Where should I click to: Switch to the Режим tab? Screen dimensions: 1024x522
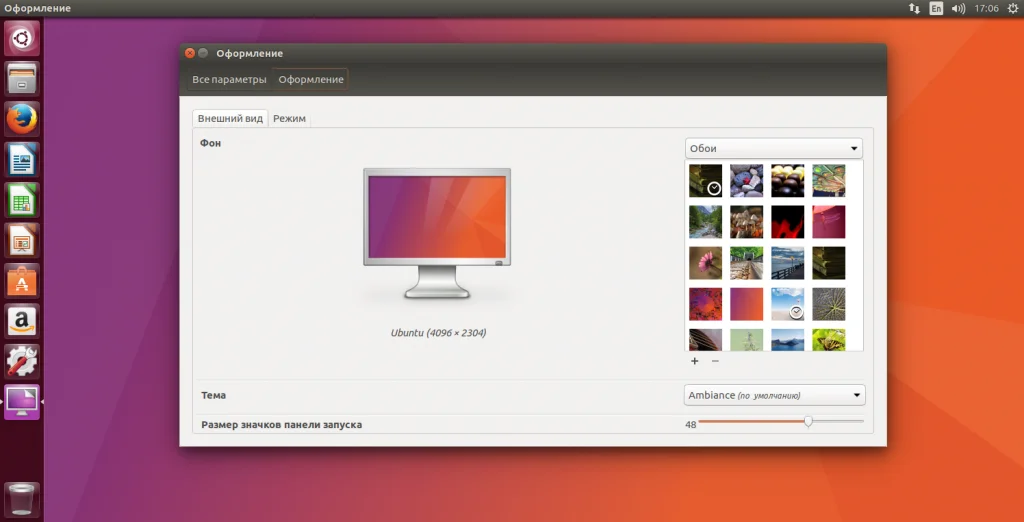pos(289,118)
